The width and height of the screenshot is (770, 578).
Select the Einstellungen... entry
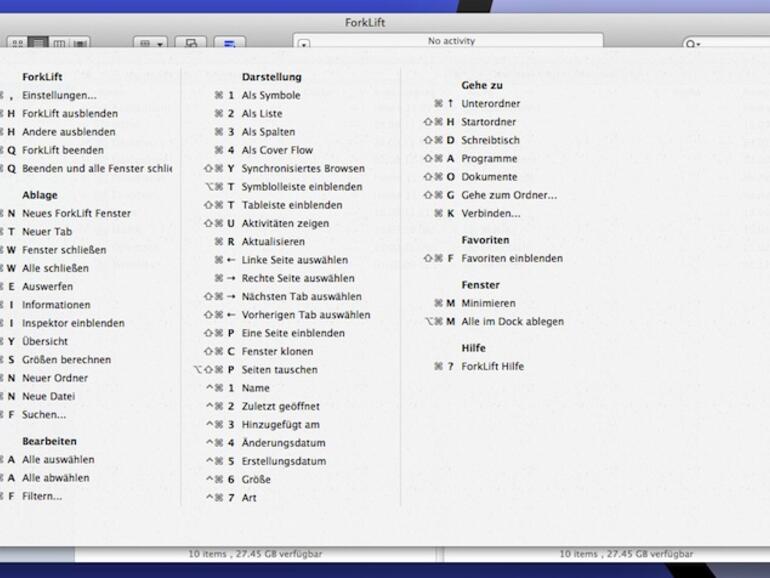tap(59, 95)
